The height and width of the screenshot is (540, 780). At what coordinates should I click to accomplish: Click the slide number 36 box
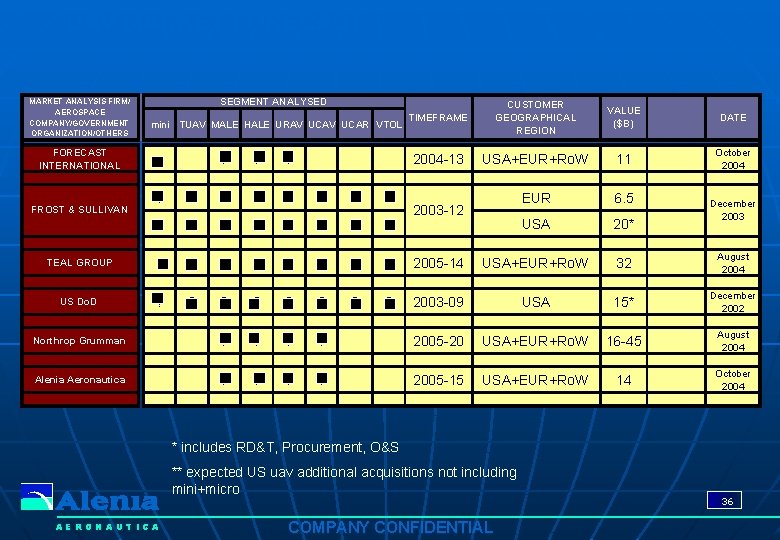click(x=724, y=500)
